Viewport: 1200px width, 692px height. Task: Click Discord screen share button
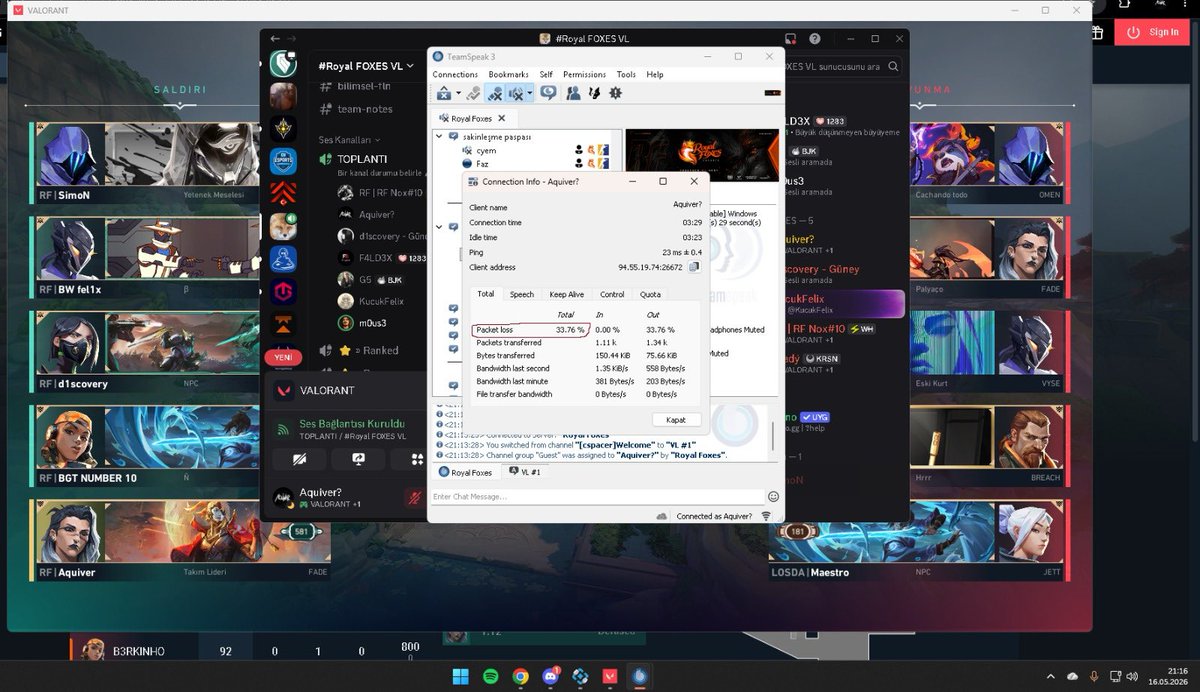click(358, 459)
